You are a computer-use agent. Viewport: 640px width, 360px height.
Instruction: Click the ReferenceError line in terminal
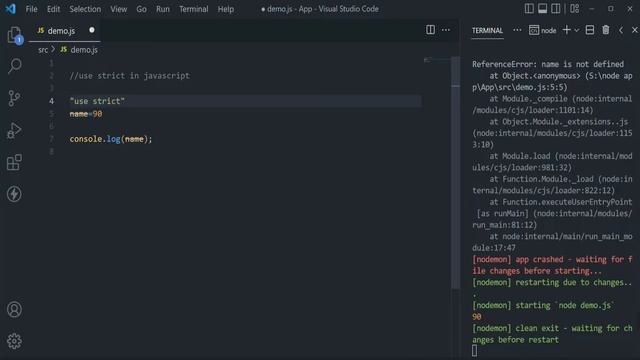pos(548,64)
